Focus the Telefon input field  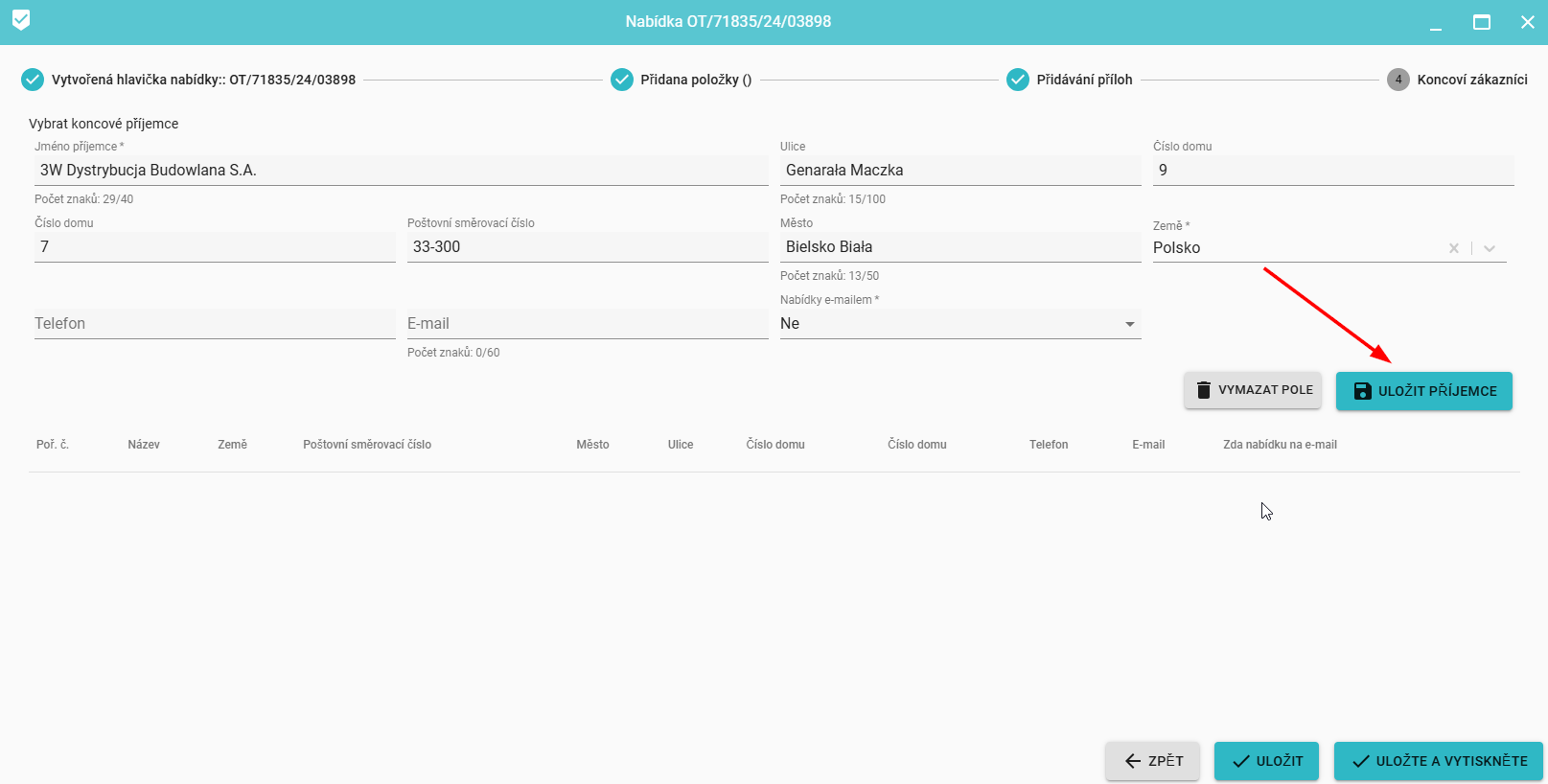tap(215, 324)
